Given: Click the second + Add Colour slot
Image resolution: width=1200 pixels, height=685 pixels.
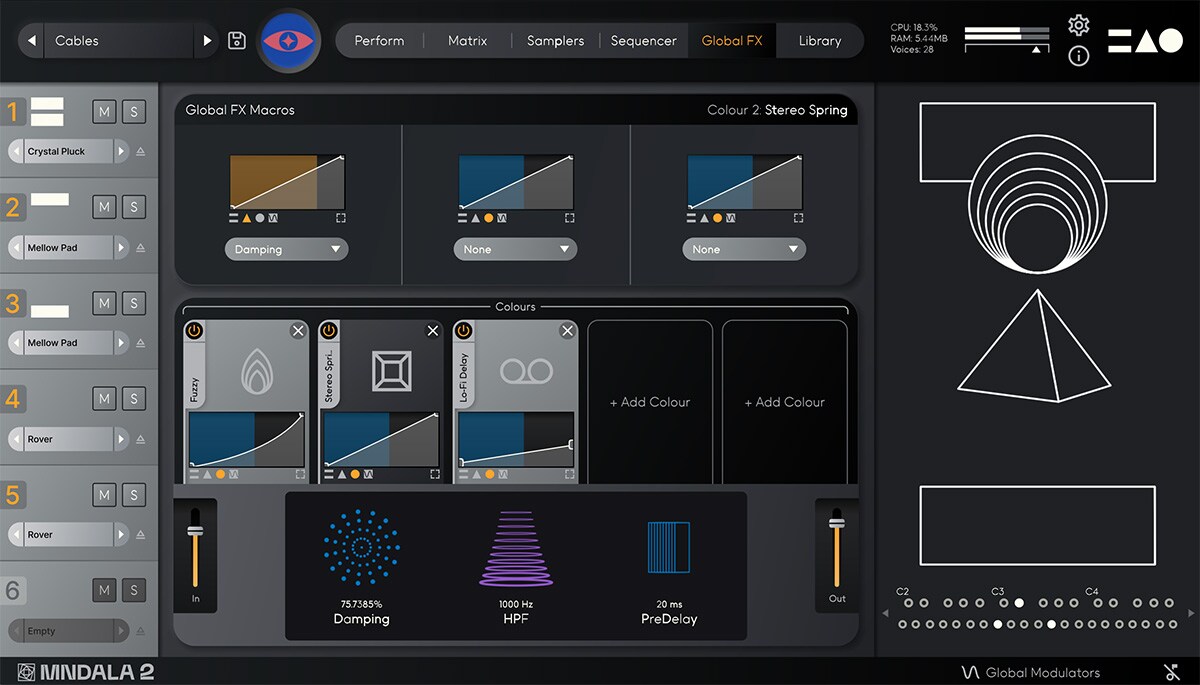Looking at the screenshot, I should [x=785, y=402].
